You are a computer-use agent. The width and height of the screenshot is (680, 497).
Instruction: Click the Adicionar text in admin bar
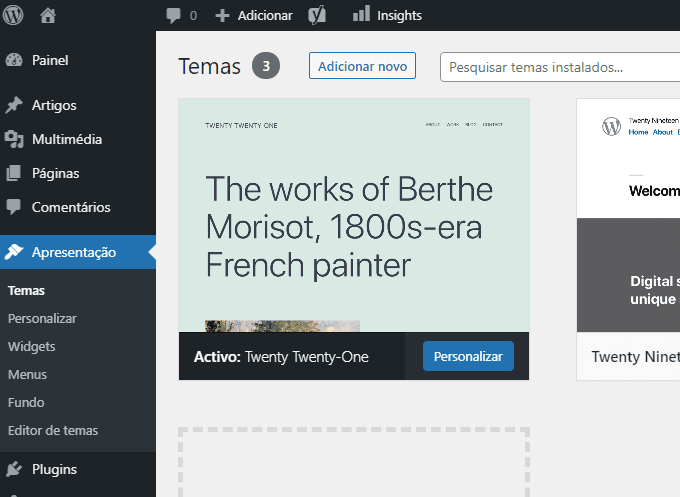(265, 16)
